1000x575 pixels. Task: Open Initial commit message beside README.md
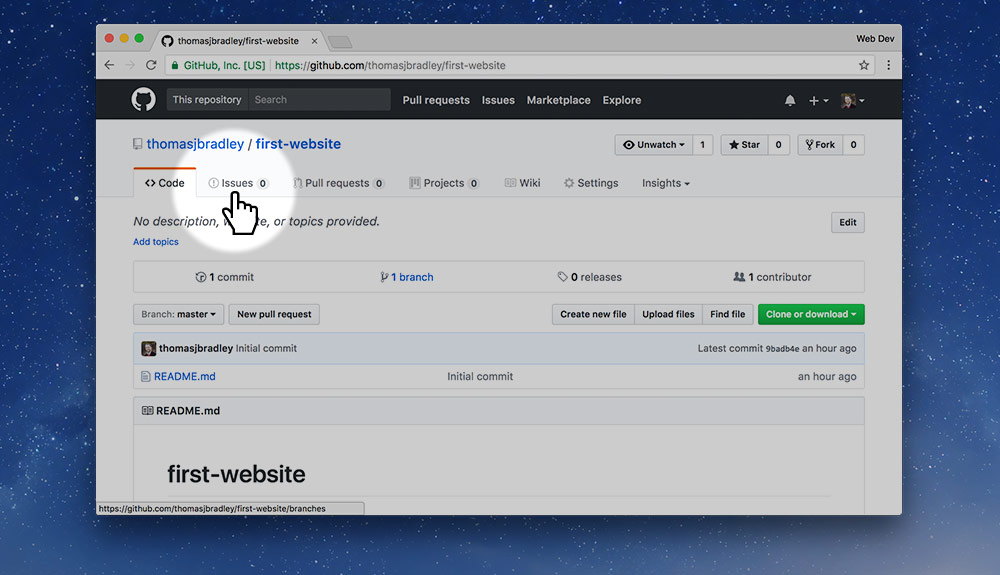point(480,377)
